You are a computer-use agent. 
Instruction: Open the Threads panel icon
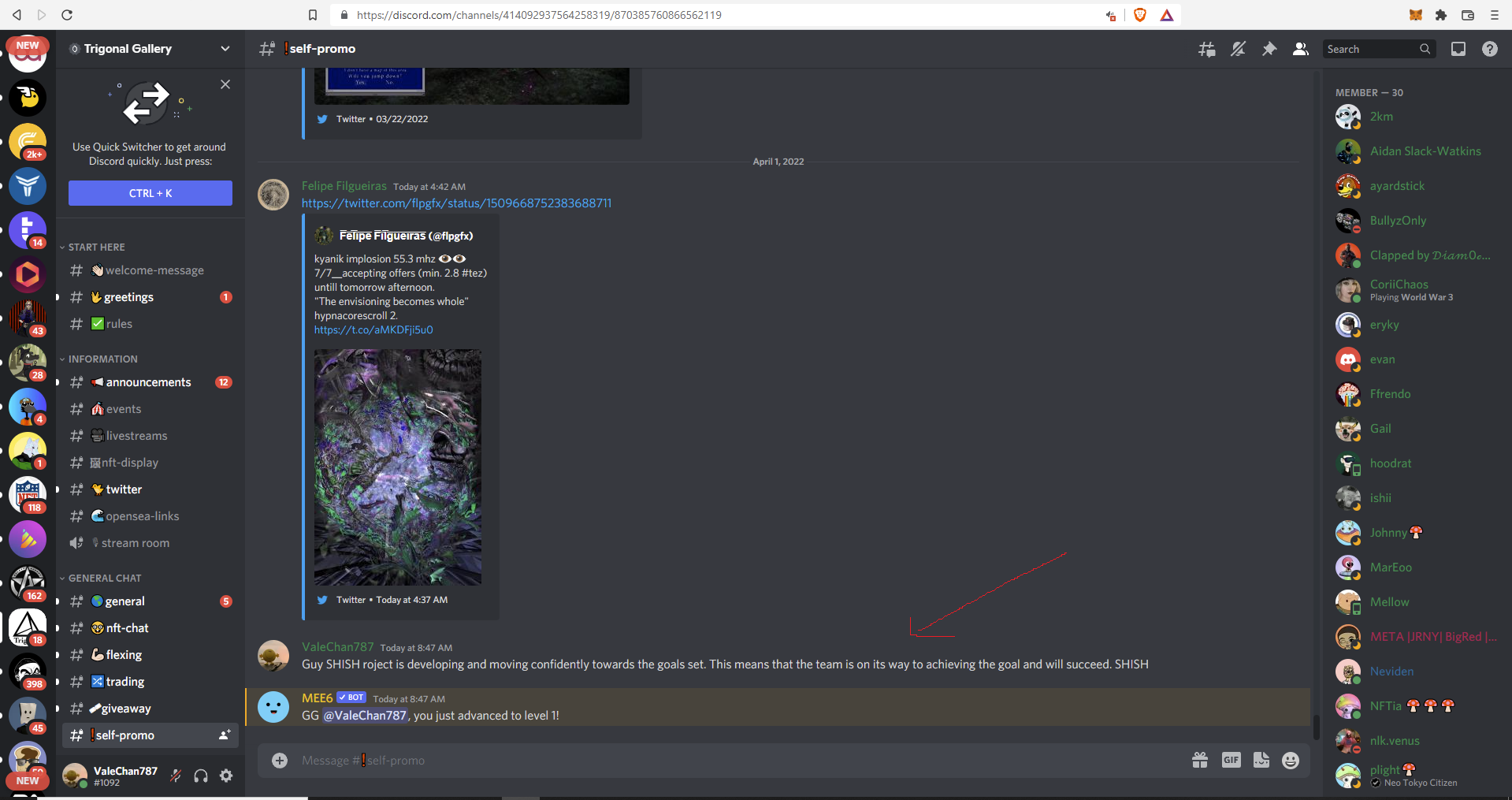(x=1206, y=49)
